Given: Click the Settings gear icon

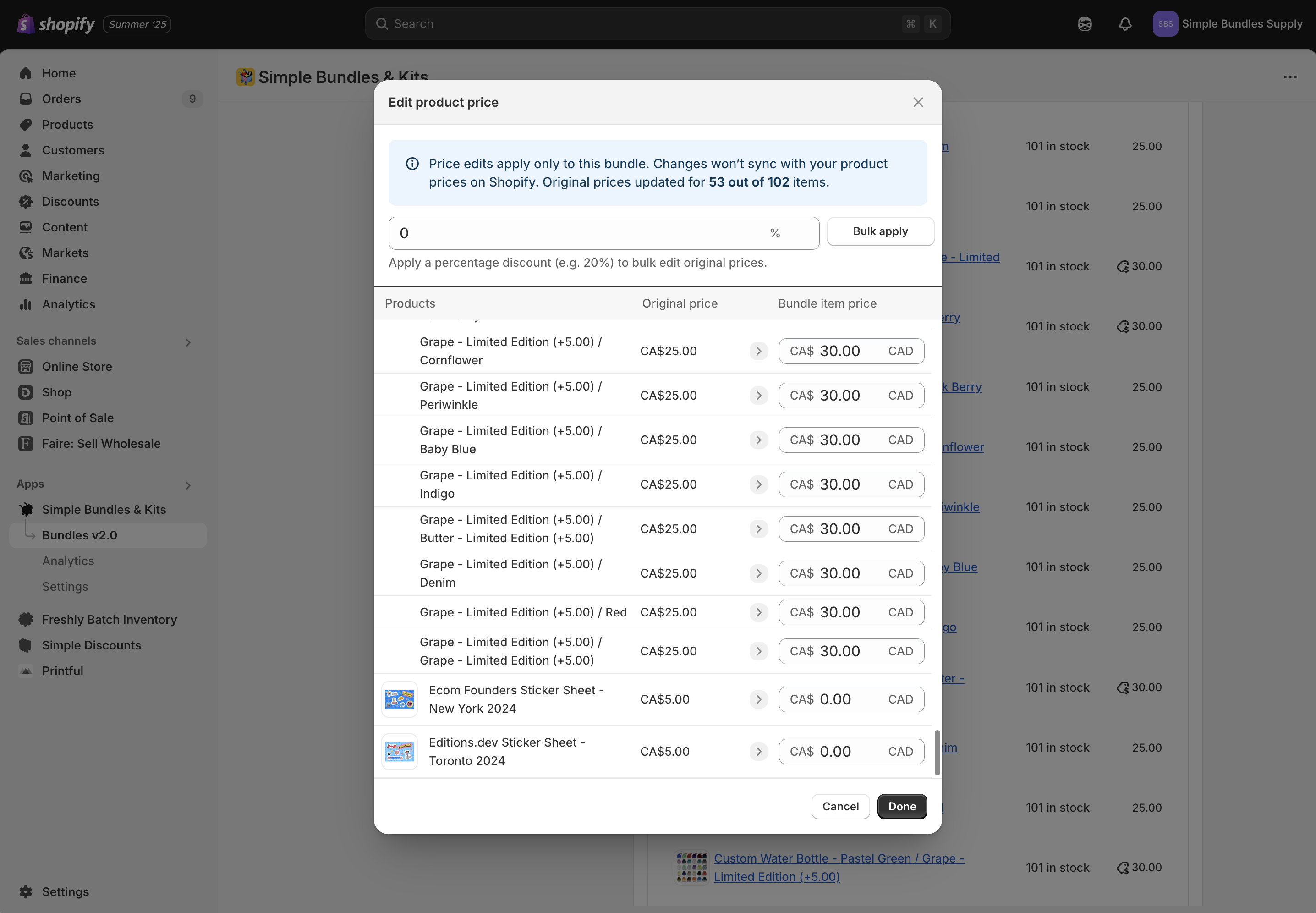Looking at the screenshot, I should (x=26, y=892).
